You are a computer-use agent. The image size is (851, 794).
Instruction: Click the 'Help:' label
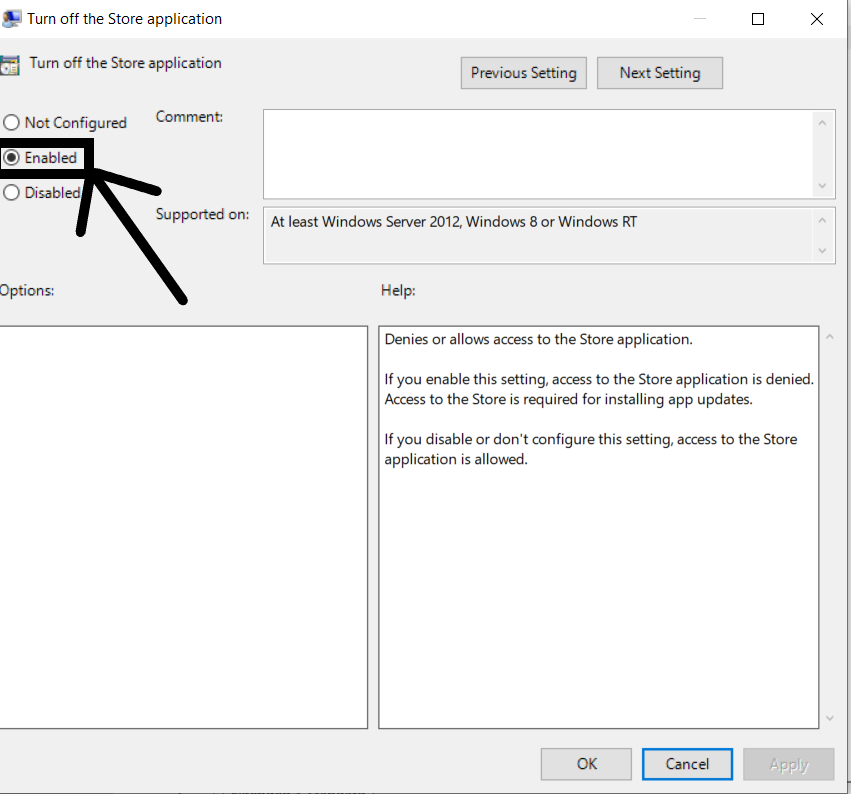pyautogui.click(x=398, y=290)
